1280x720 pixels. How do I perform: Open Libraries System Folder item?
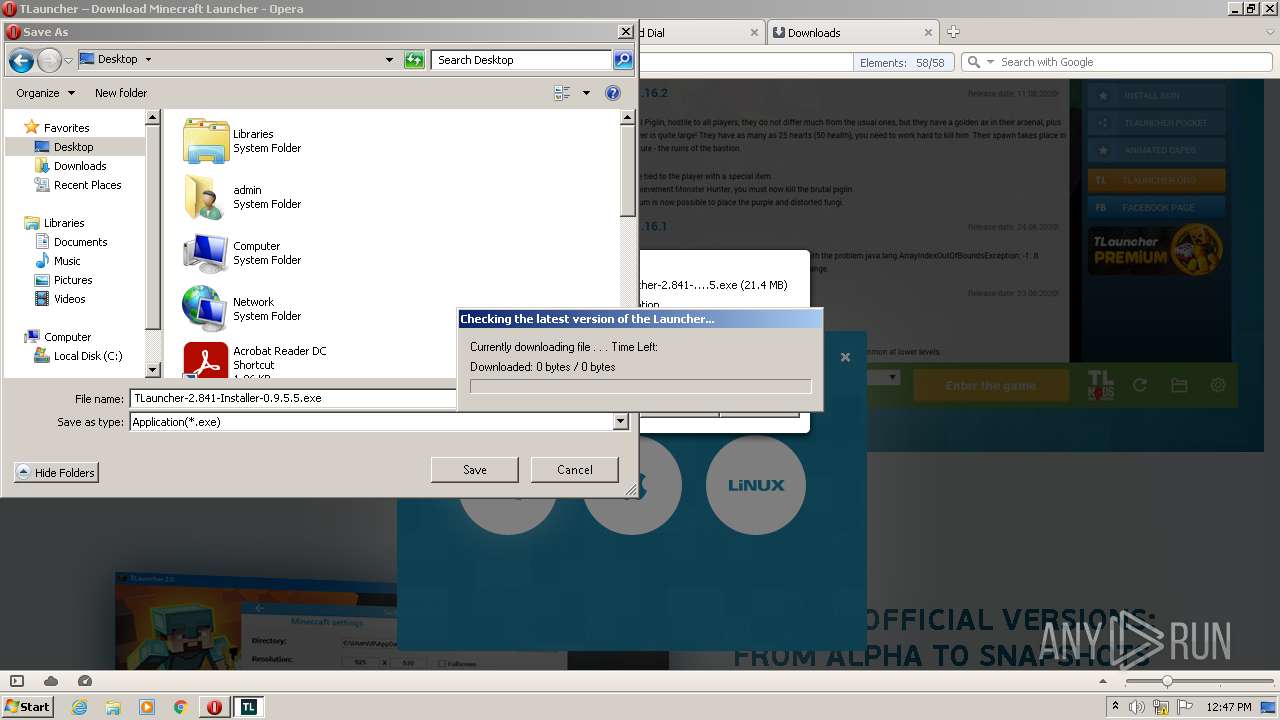point(242,141)
